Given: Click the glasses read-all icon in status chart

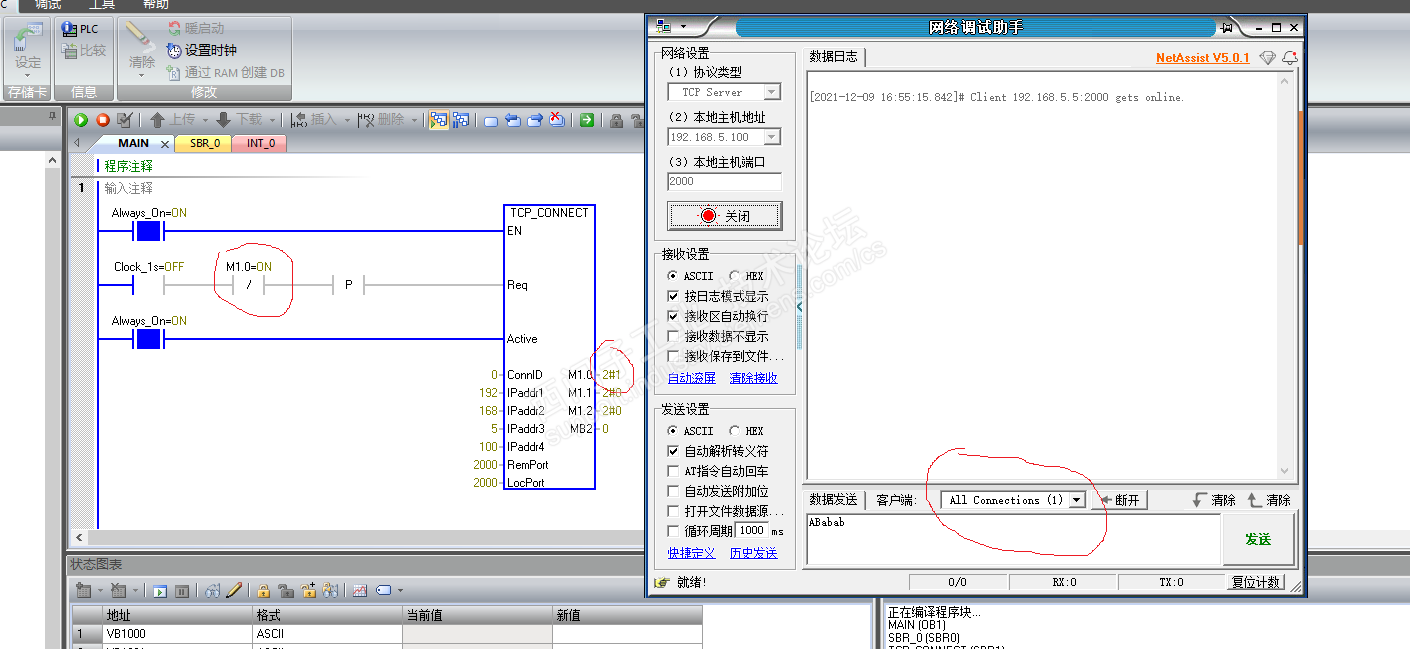Looking at the screenshot, I should [212, 591].
